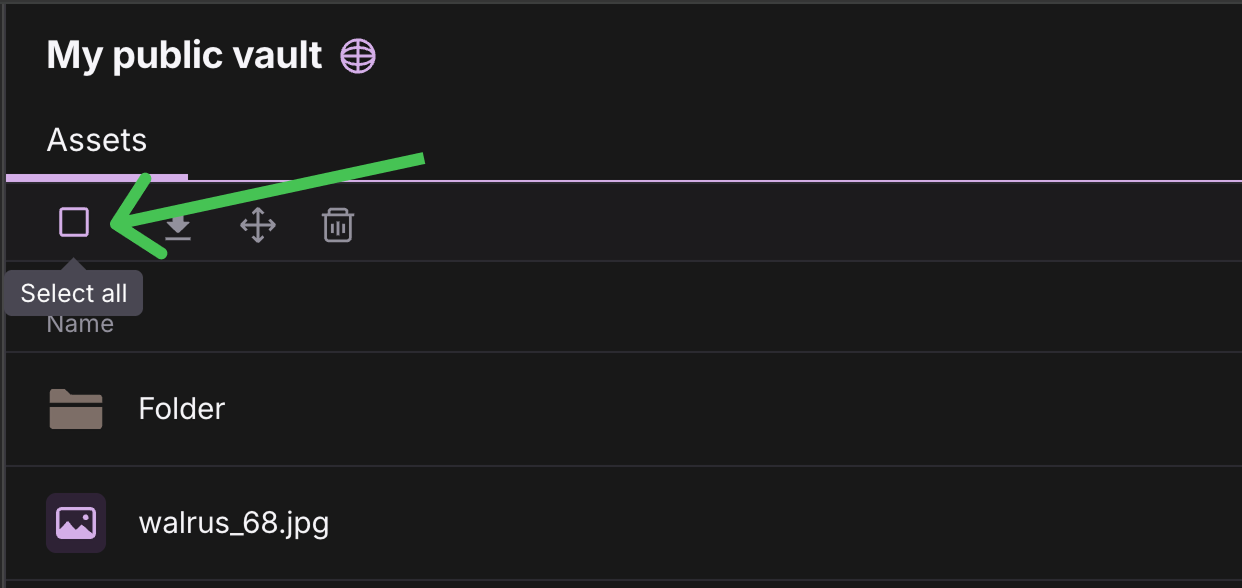Click empty space in walrus_68.jpg row
Image resolution: width=1242 pixels, height=588 pixels.
tap(700, 522)
